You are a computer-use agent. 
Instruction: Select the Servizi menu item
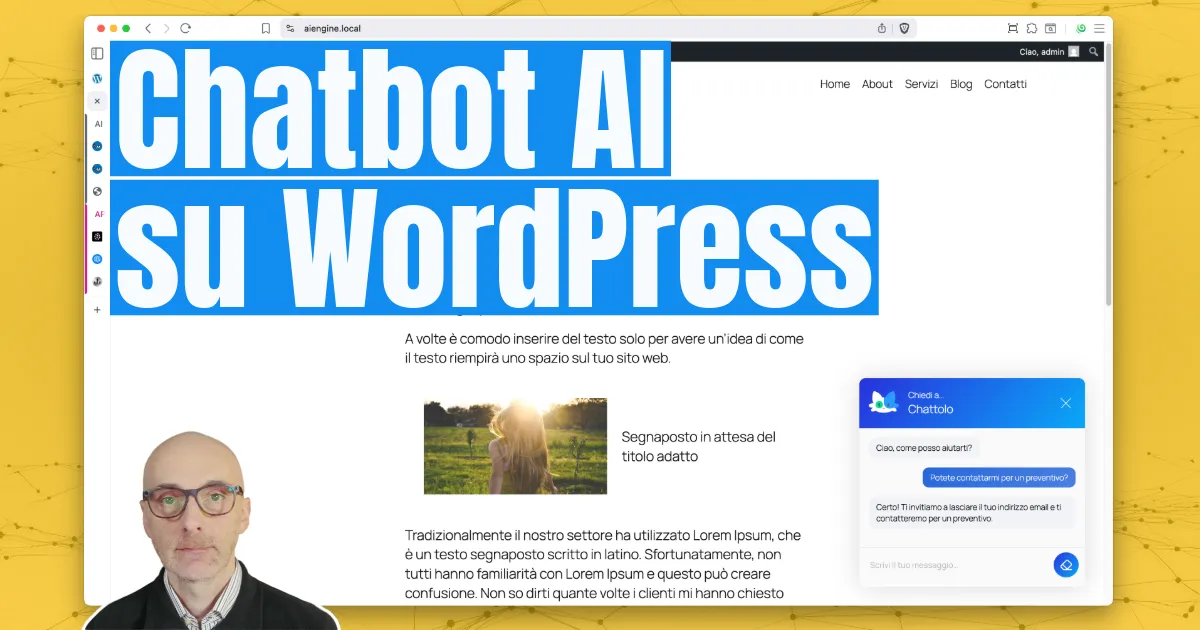[921, 84]
